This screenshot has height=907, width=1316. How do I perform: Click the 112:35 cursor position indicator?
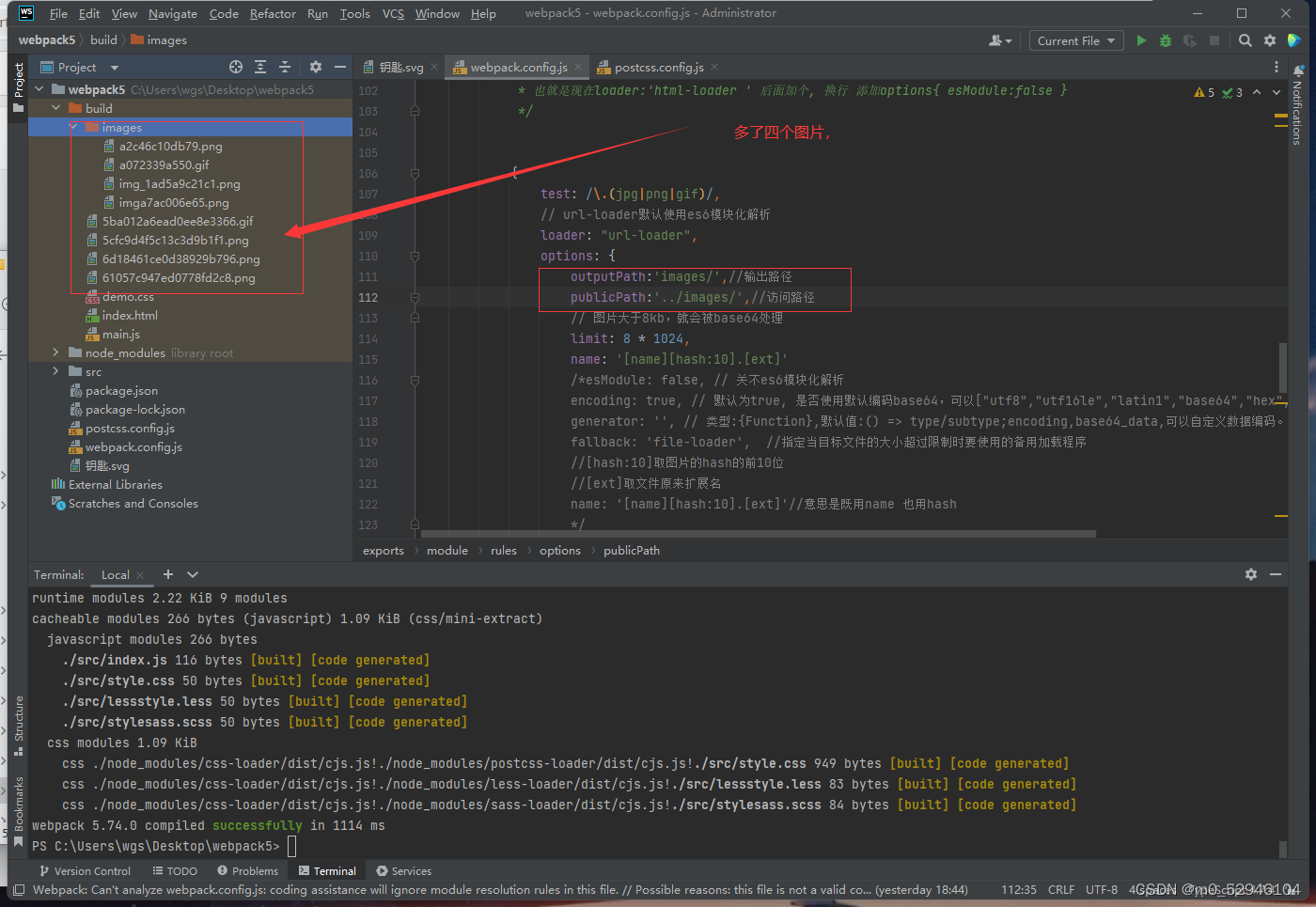click(1019, 889)
